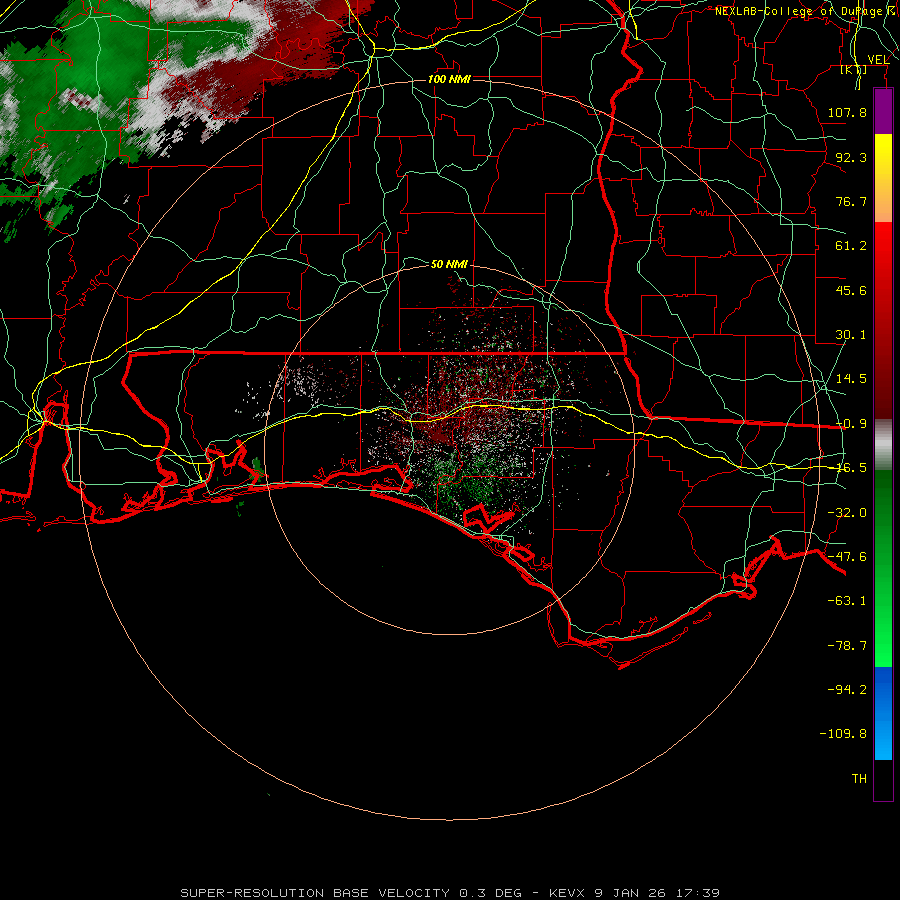
Task: Click the blue segment of velocity color bar
Action: [883, 713]
